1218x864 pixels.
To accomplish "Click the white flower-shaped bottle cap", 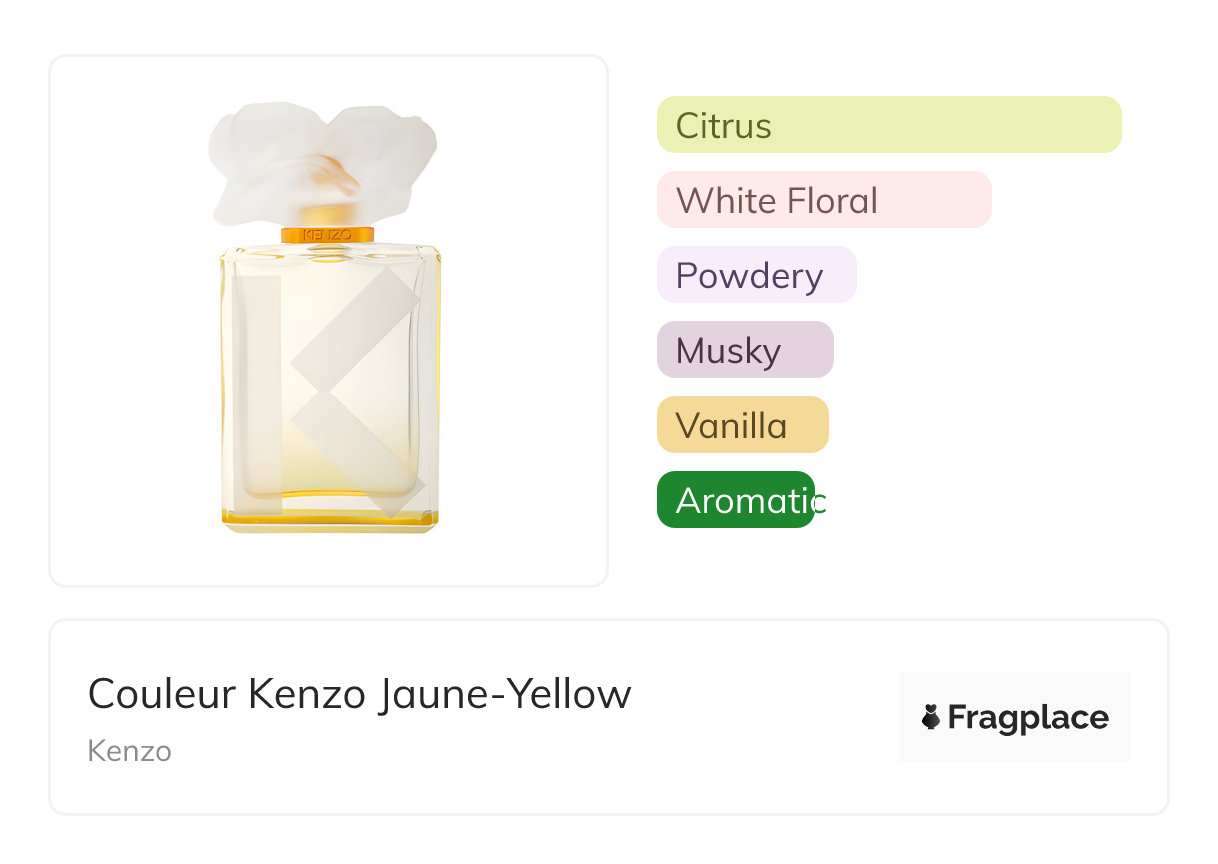I will [x=322, y=163].
